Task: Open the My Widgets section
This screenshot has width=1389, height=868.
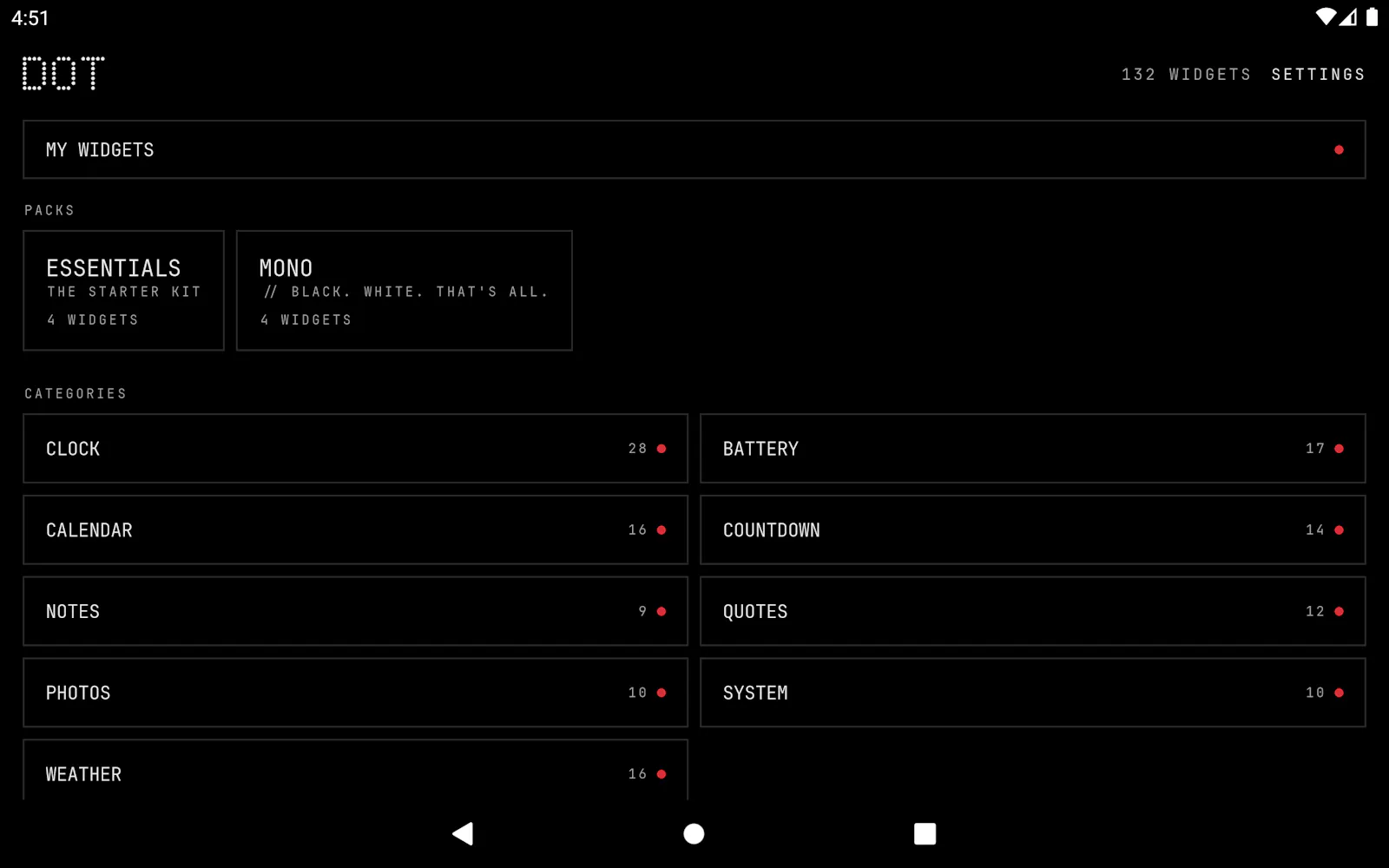Action: [694, 149]
